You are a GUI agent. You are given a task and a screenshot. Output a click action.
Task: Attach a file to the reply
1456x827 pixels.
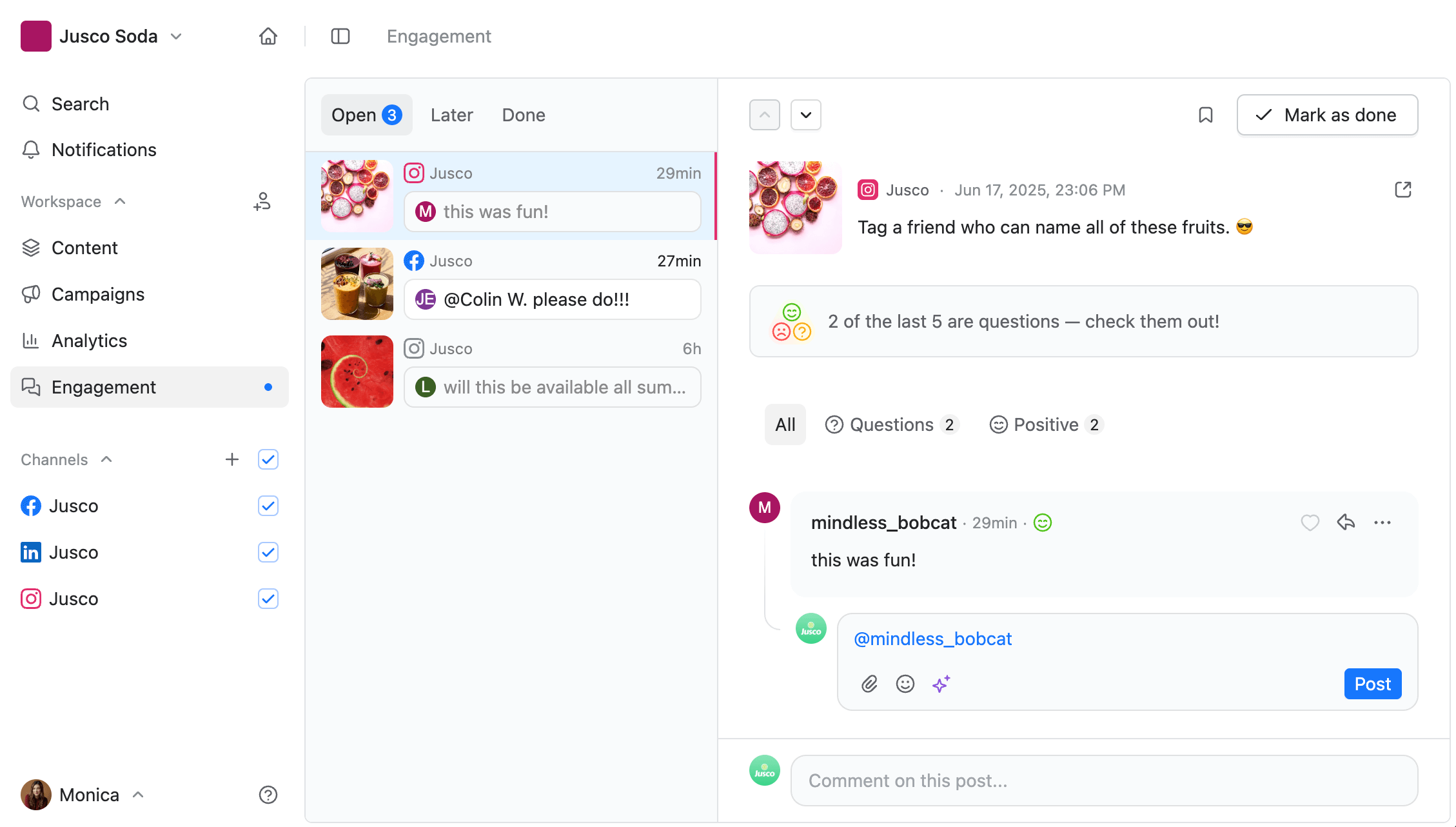tap(869, 684)
